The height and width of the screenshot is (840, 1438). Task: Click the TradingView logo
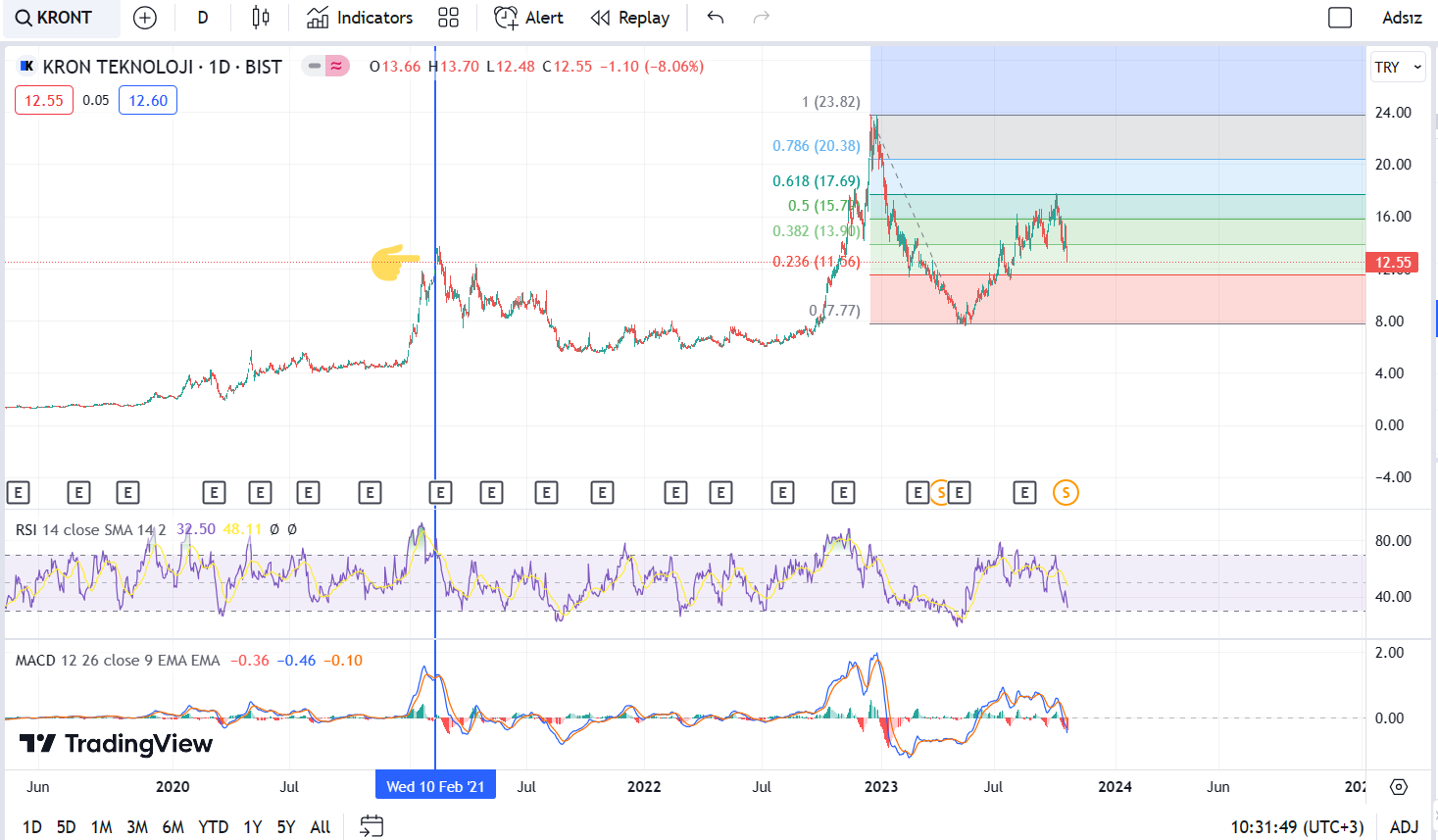pyautogui.click(x=116, y=744)
